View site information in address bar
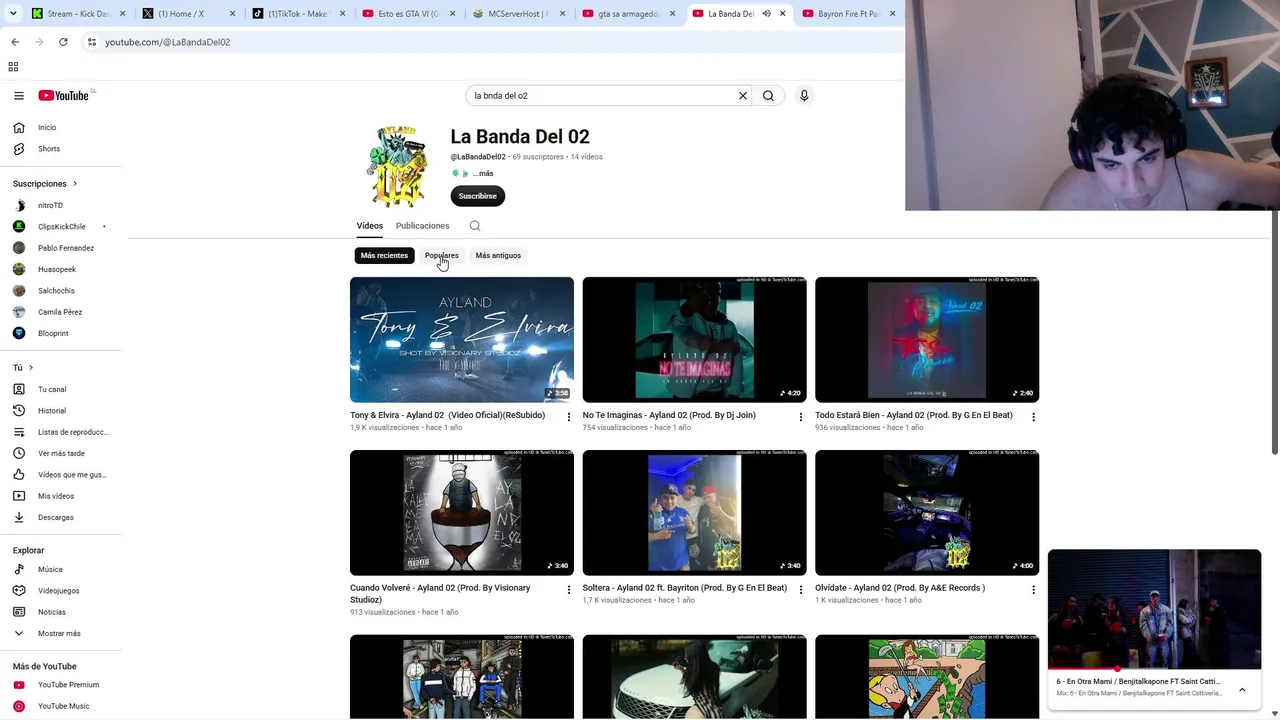 pyautogui.click(x=91, y=42)
